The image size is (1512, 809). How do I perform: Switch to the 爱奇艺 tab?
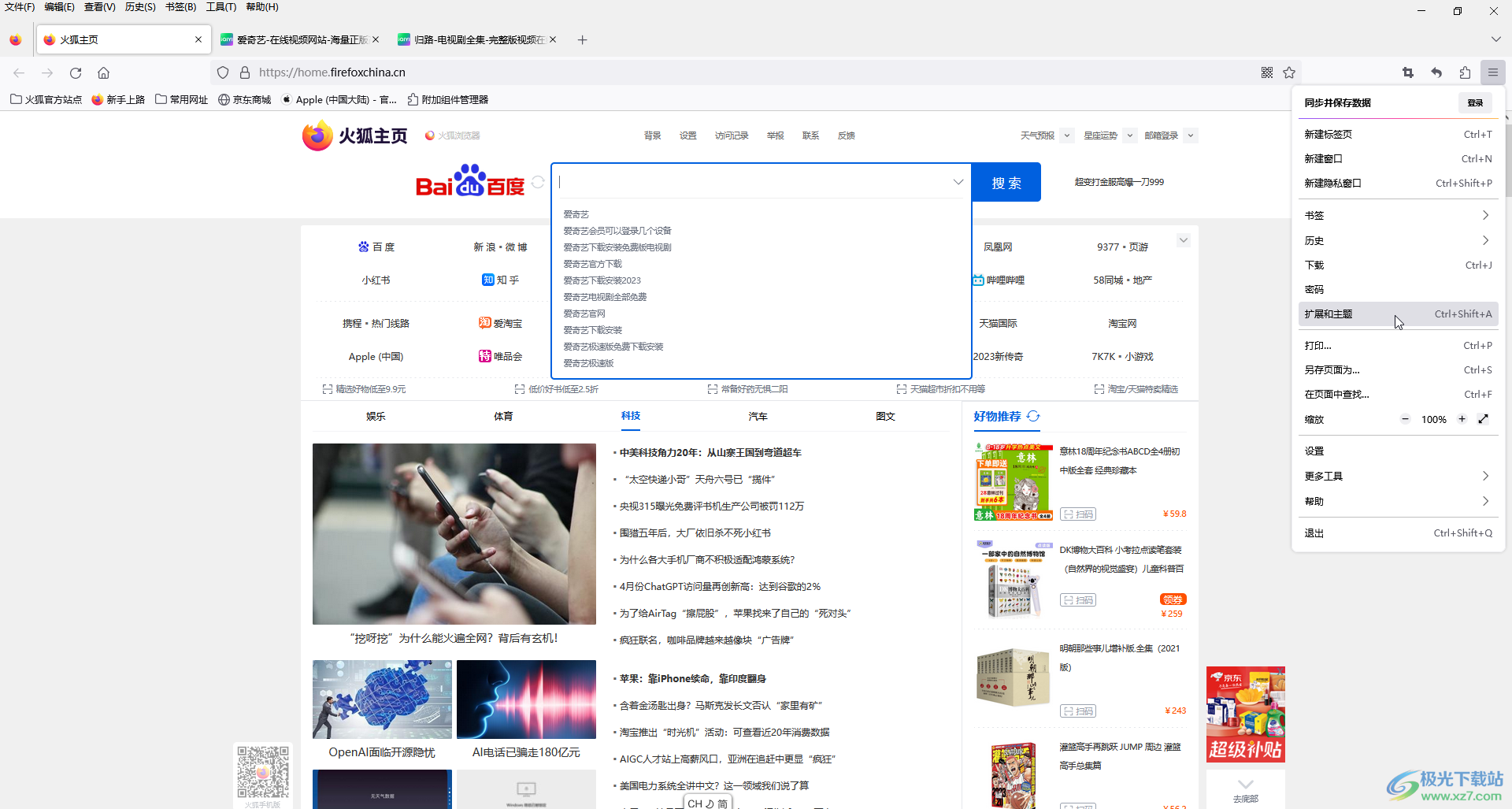pyautogui.click(x=301, y=39)
